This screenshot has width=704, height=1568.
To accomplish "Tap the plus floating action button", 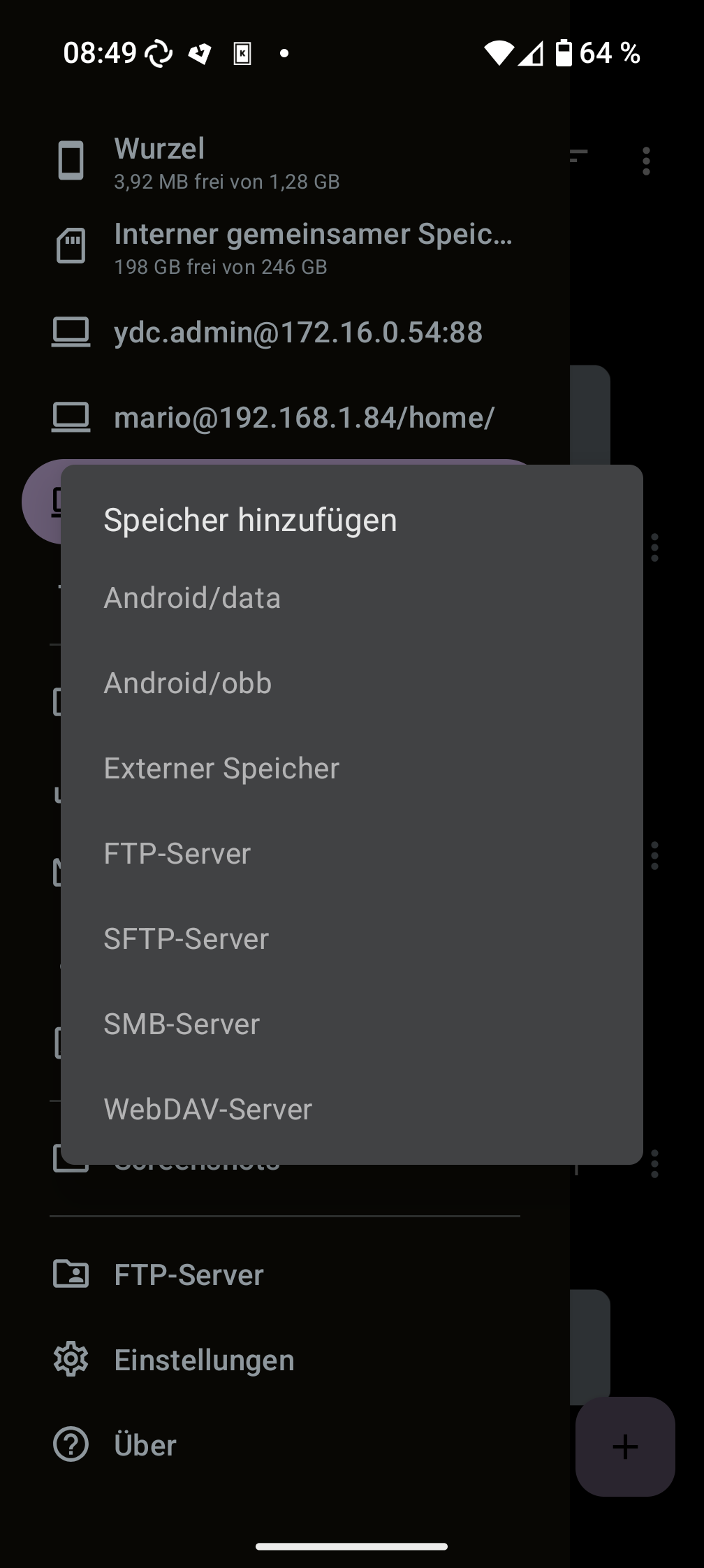I will 625,1446.
